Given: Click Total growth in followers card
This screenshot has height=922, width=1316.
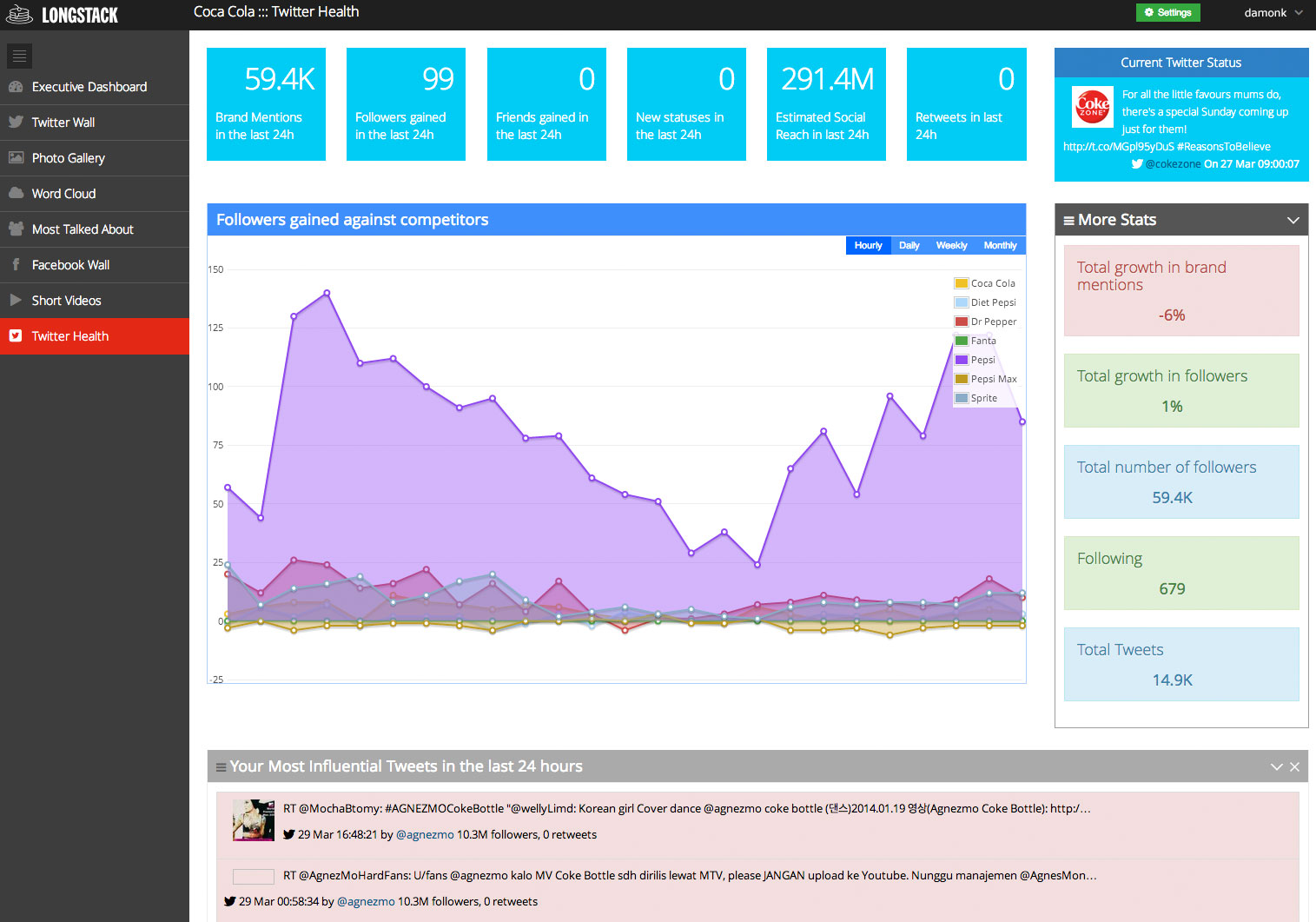Looking at the screenshot, I should pos(1181,391).
